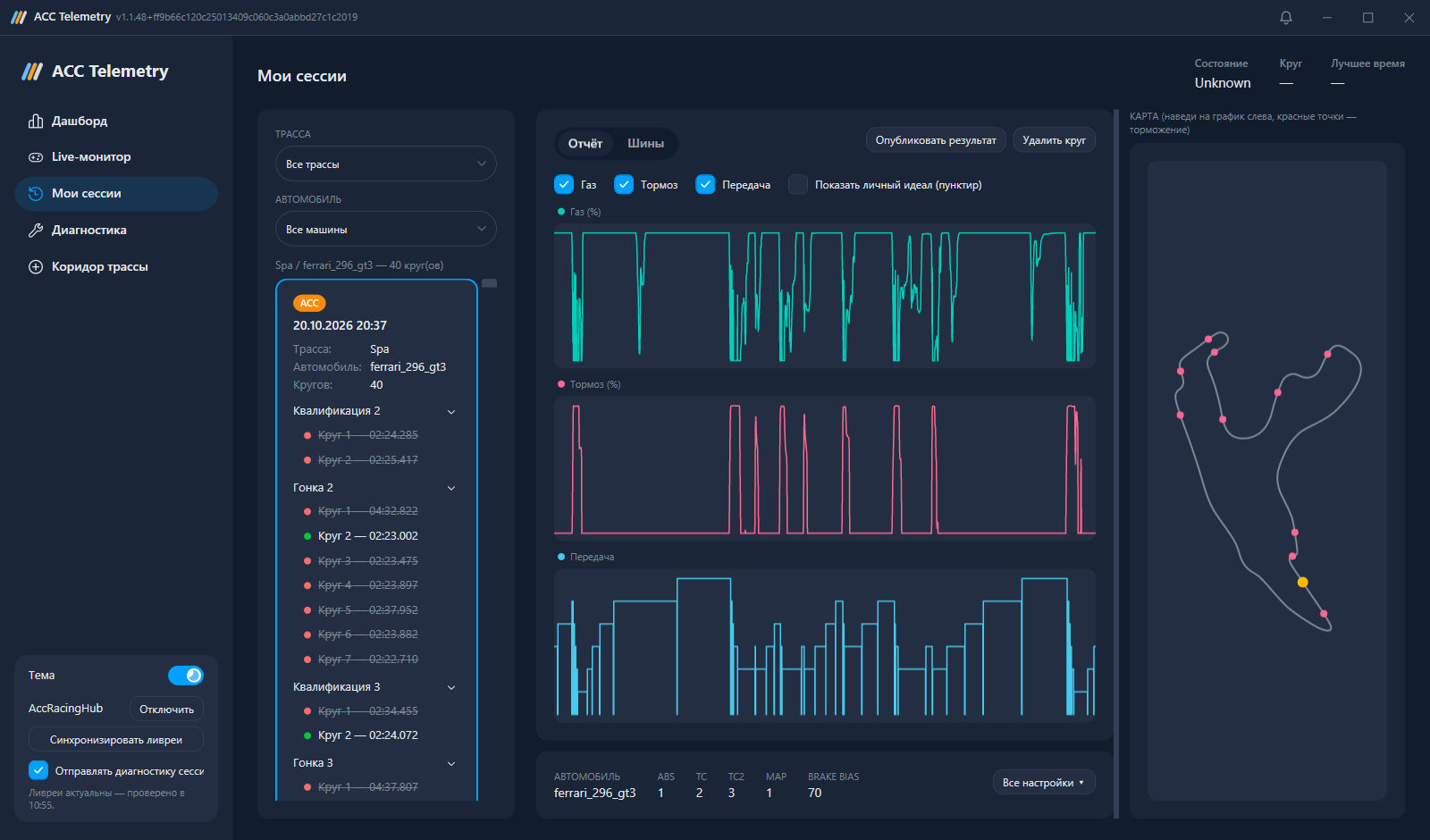
Task: Open the Все машины dropdown
Action: coord(386,229)
